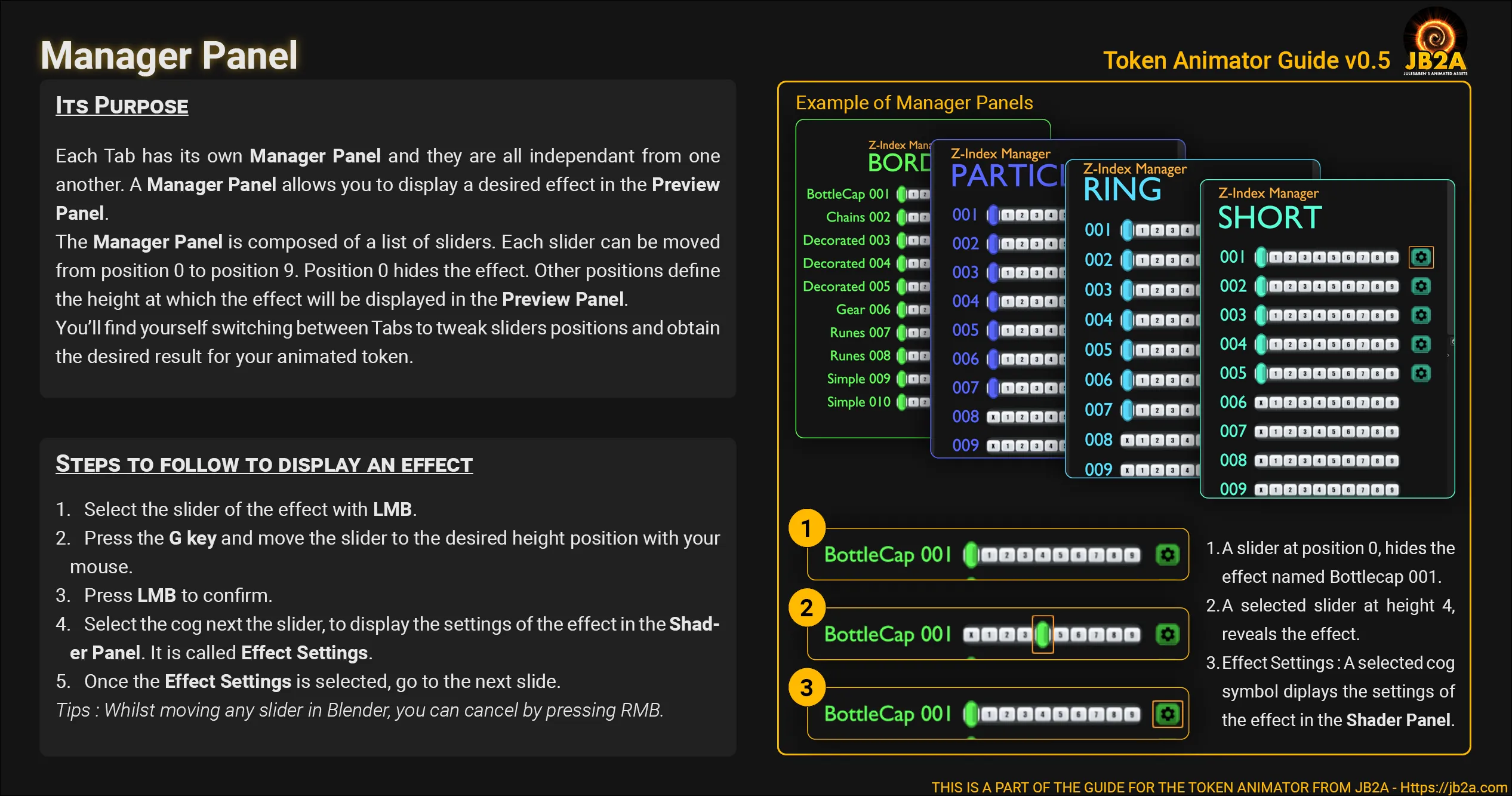Select the Simple 010 slider handle

902,402
